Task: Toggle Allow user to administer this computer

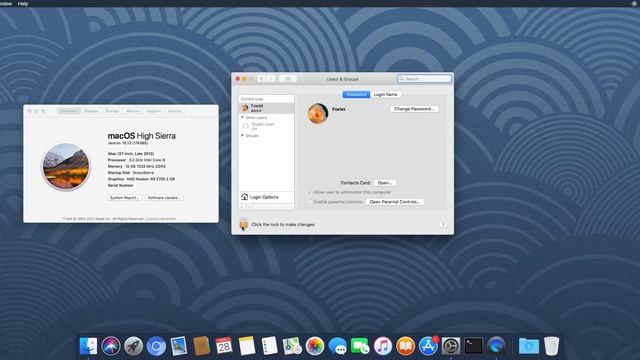Action: click(310, 192)
